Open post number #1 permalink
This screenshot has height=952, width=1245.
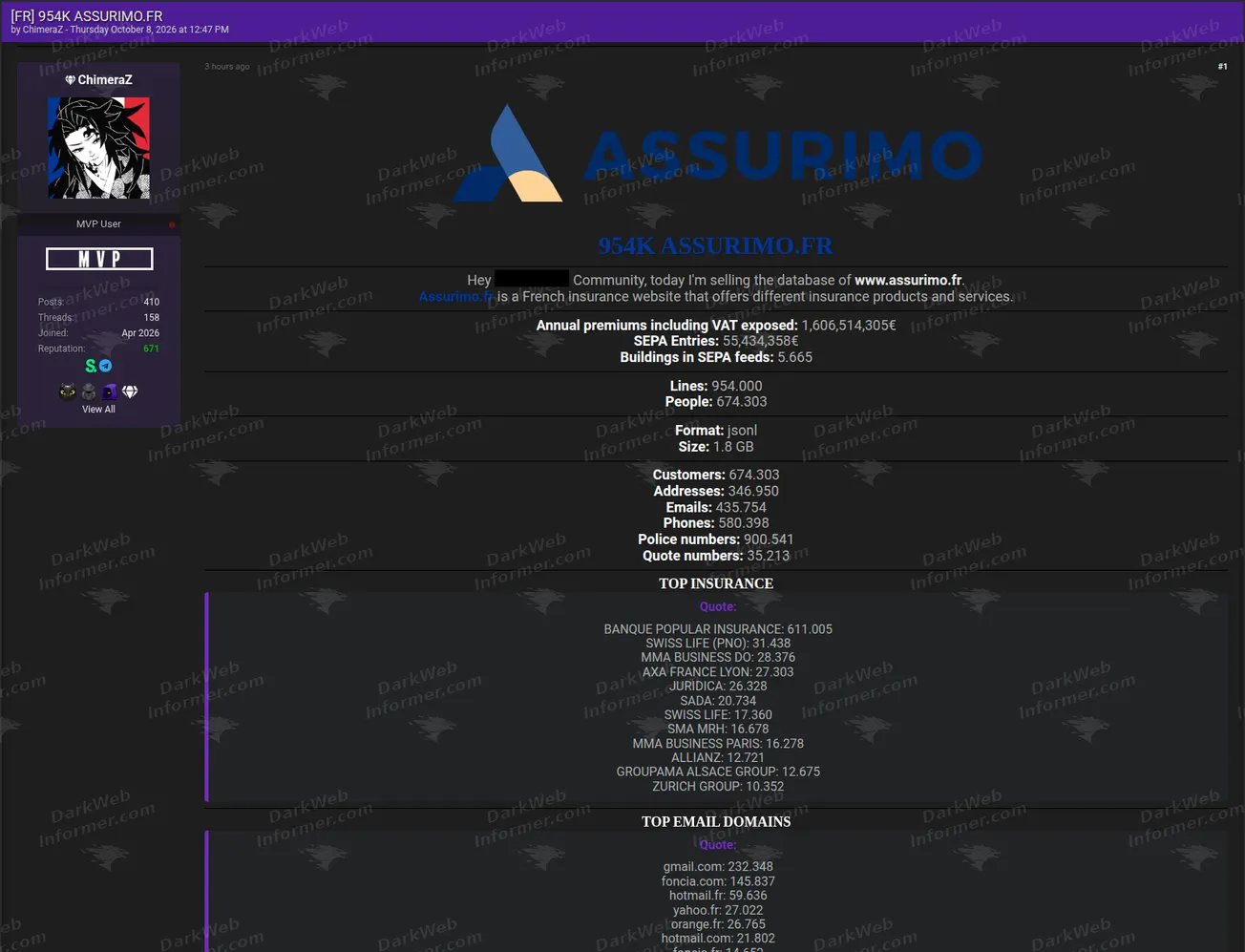pyautogui.click(x=1222, y=67)
